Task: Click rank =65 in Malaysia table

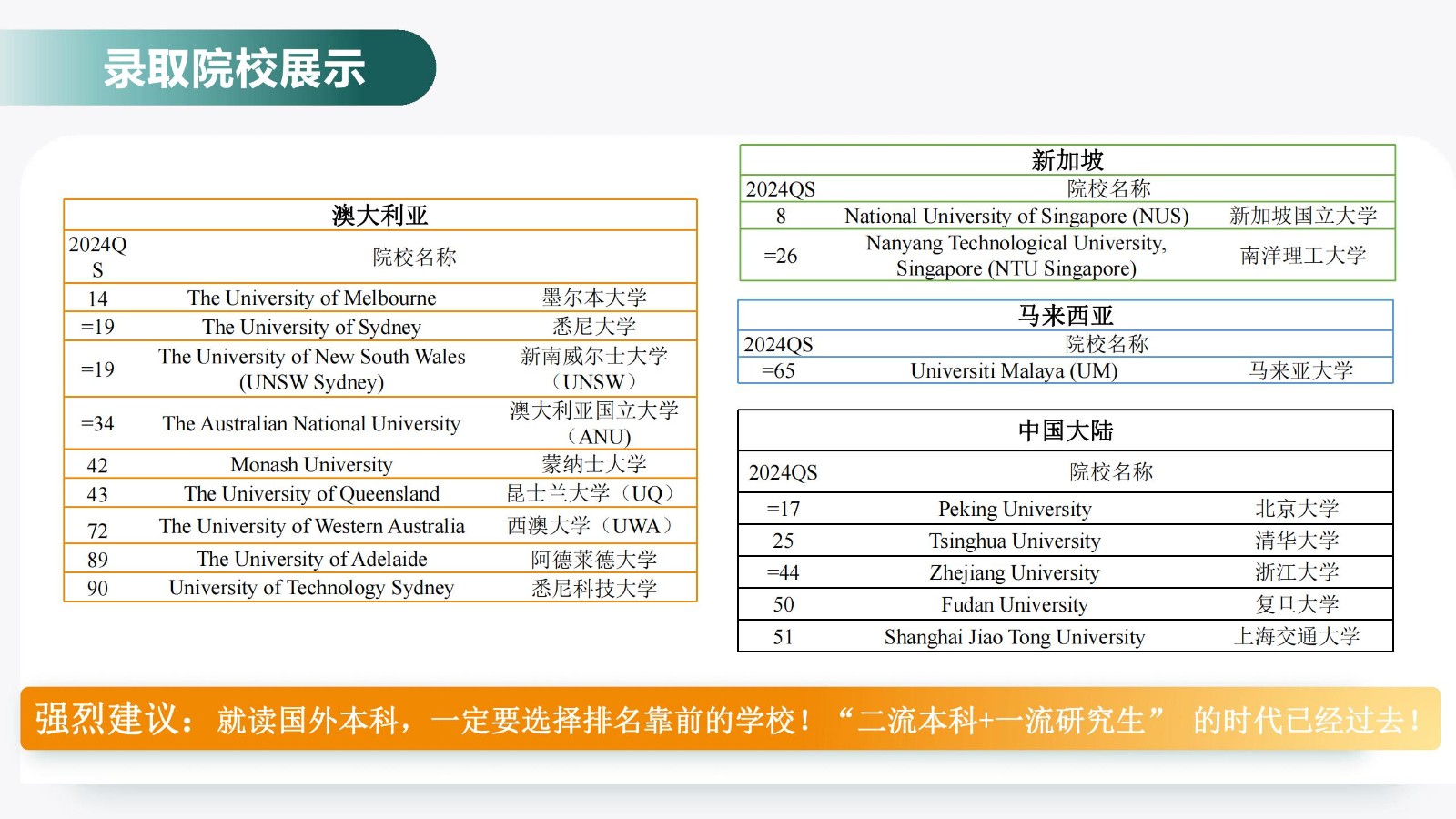Action: click(778, 370)
